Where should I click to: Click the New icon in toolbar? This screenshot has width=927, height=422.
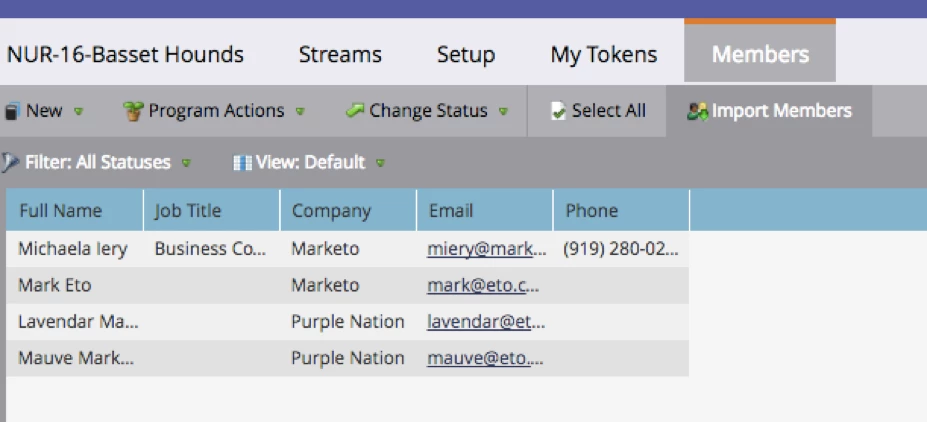tap(12, 111)
